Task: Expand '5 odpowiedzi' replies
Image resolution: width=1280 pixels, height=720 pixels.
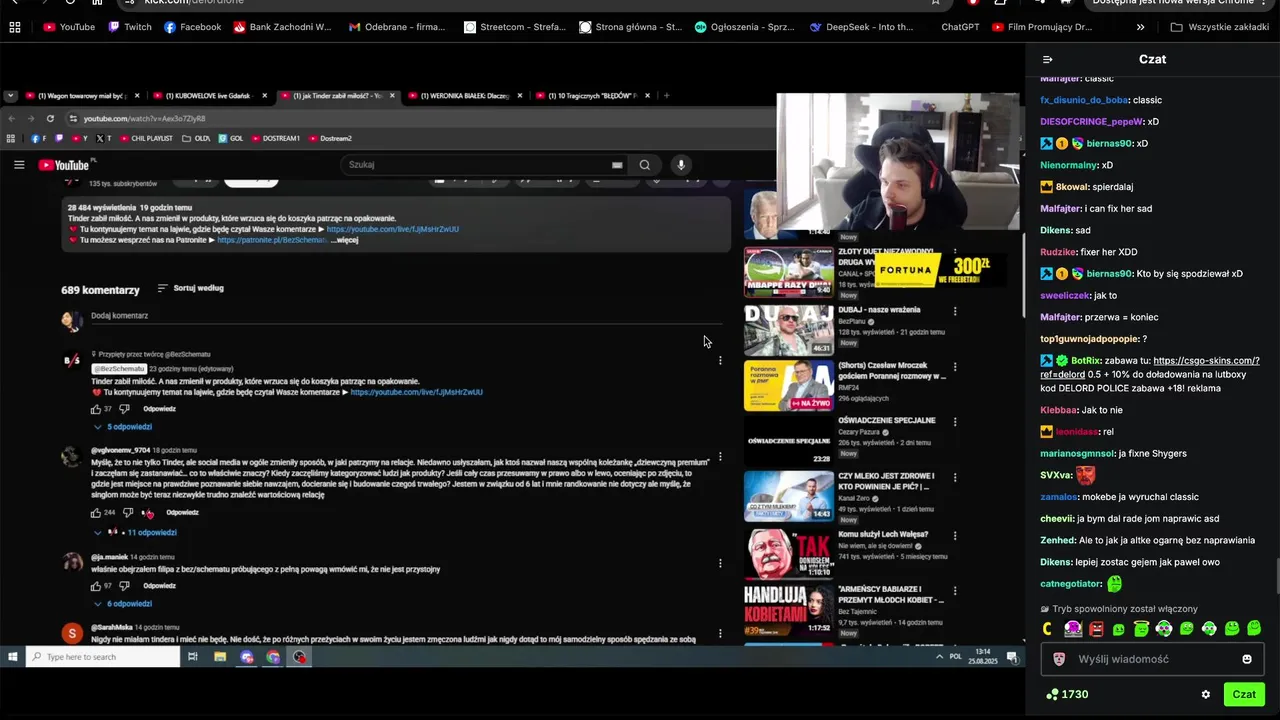Action: tap(123, 427)
